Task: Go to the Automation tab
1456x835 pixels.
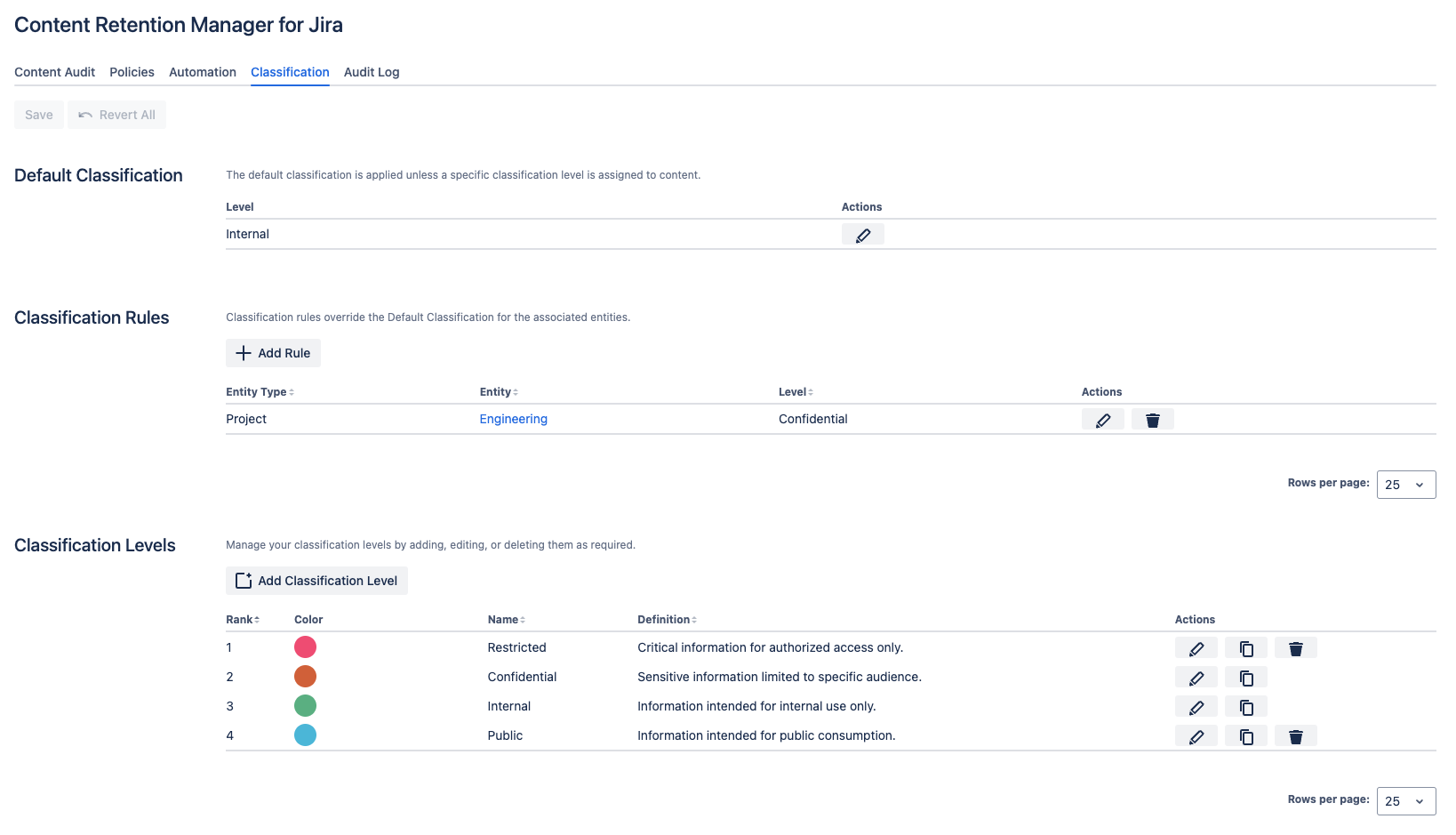Action: 203,72
